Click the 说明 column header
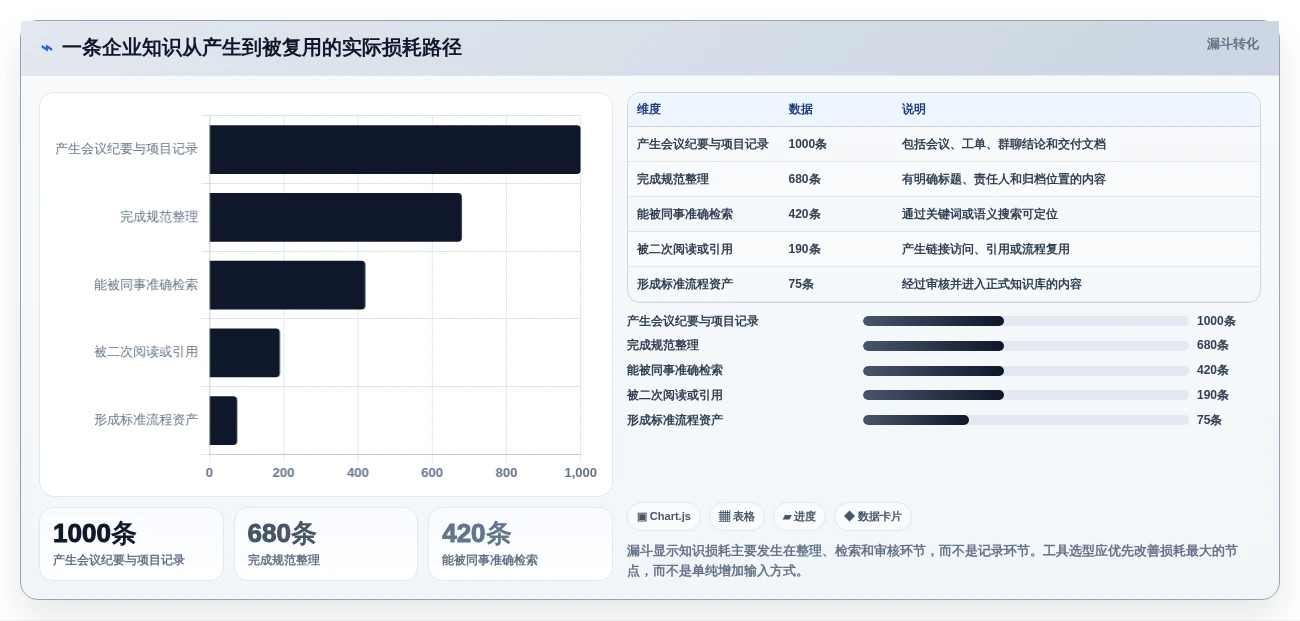The height and width of the screenshot is (621, 1300). tap(914, 109)
